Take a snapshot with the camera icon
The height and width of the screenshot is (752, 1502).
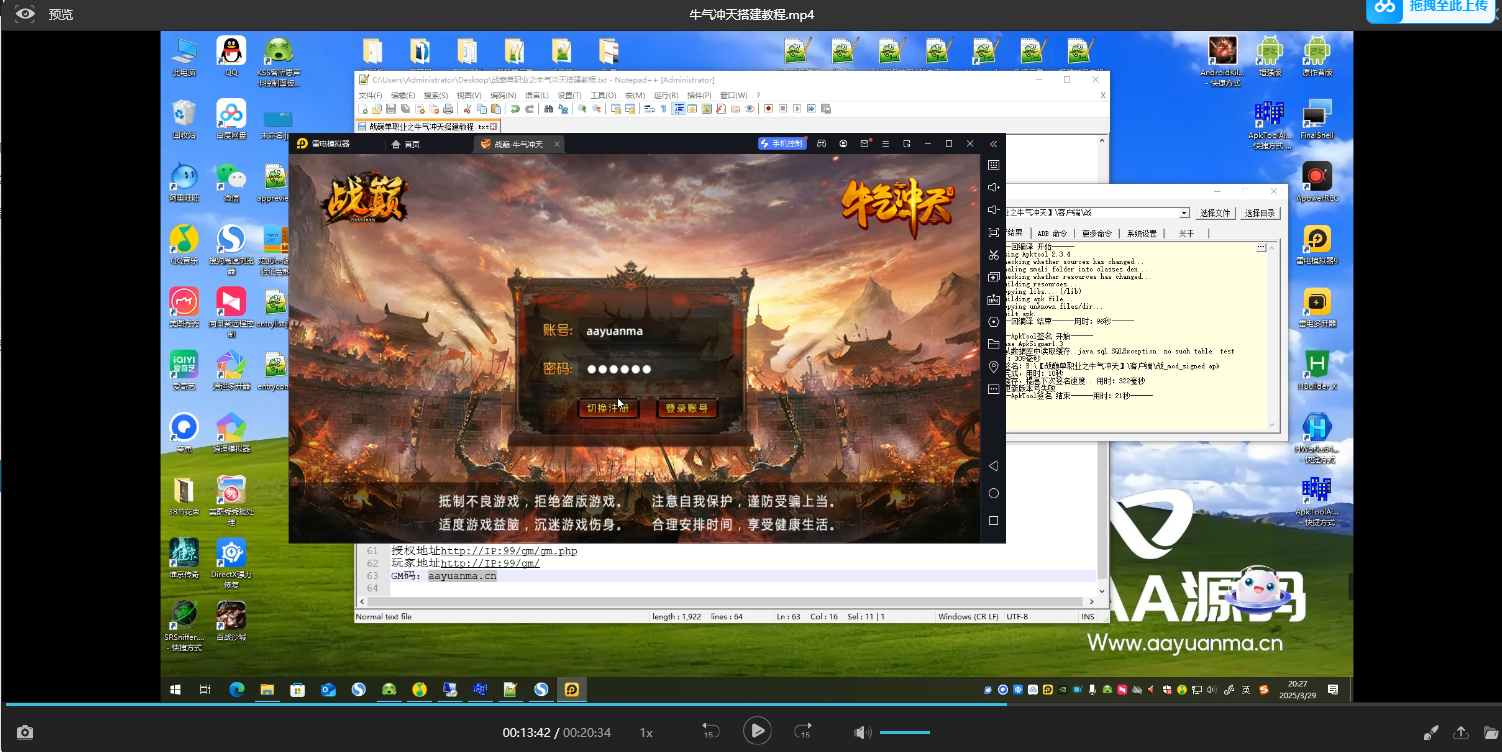25,733
